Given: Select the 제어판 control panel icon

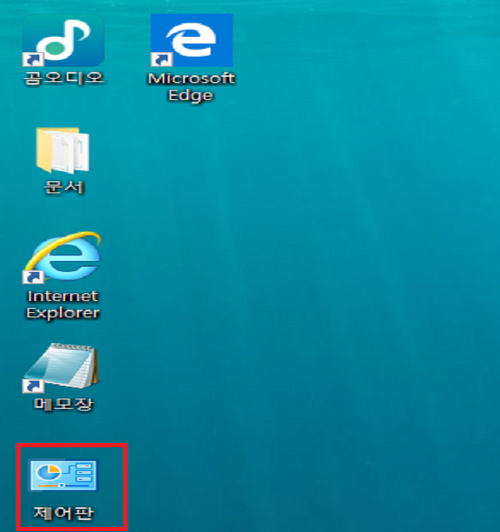Looking at the screenshot, I should [63, 475].
